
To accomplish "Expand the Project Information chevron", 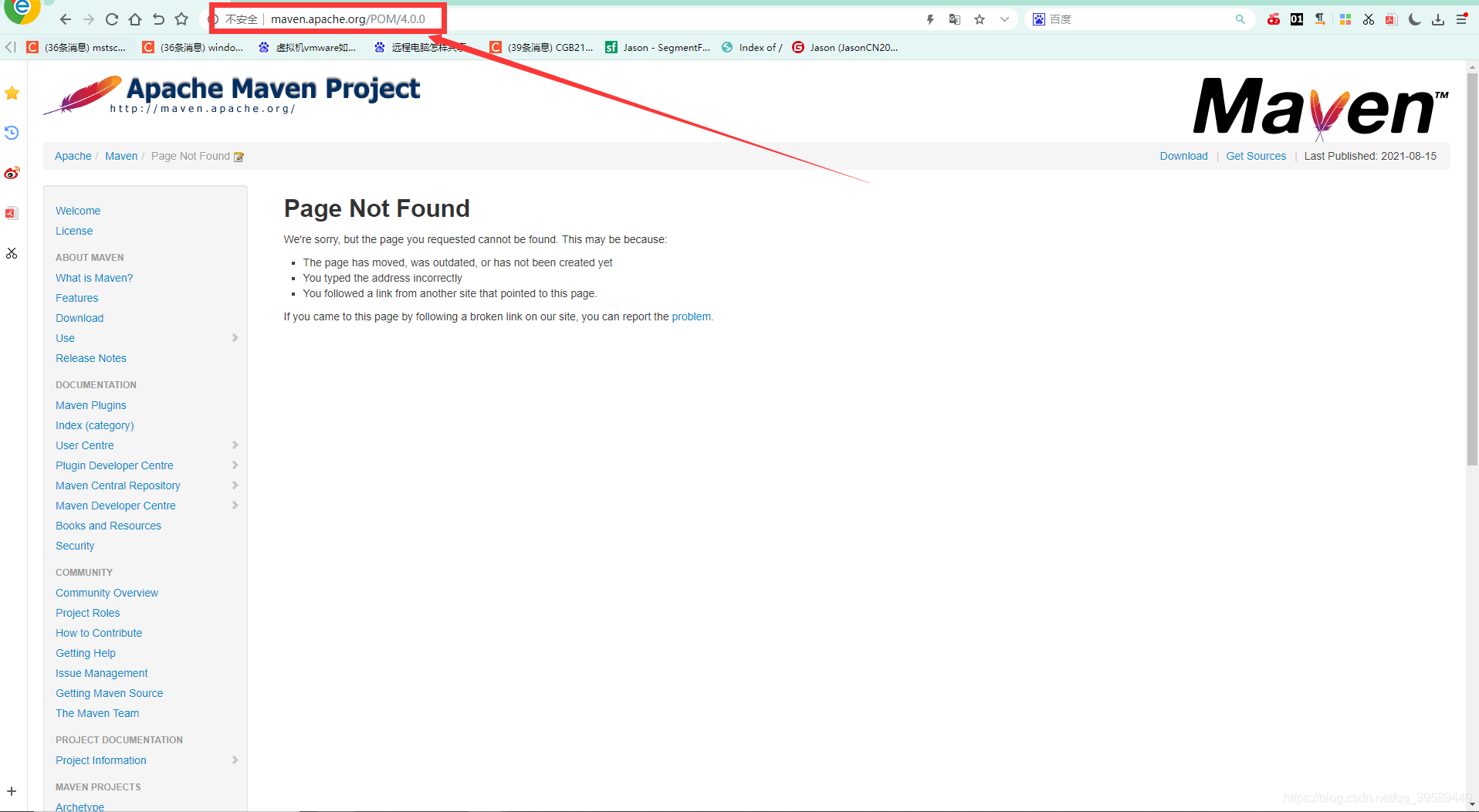I will 235,760.
